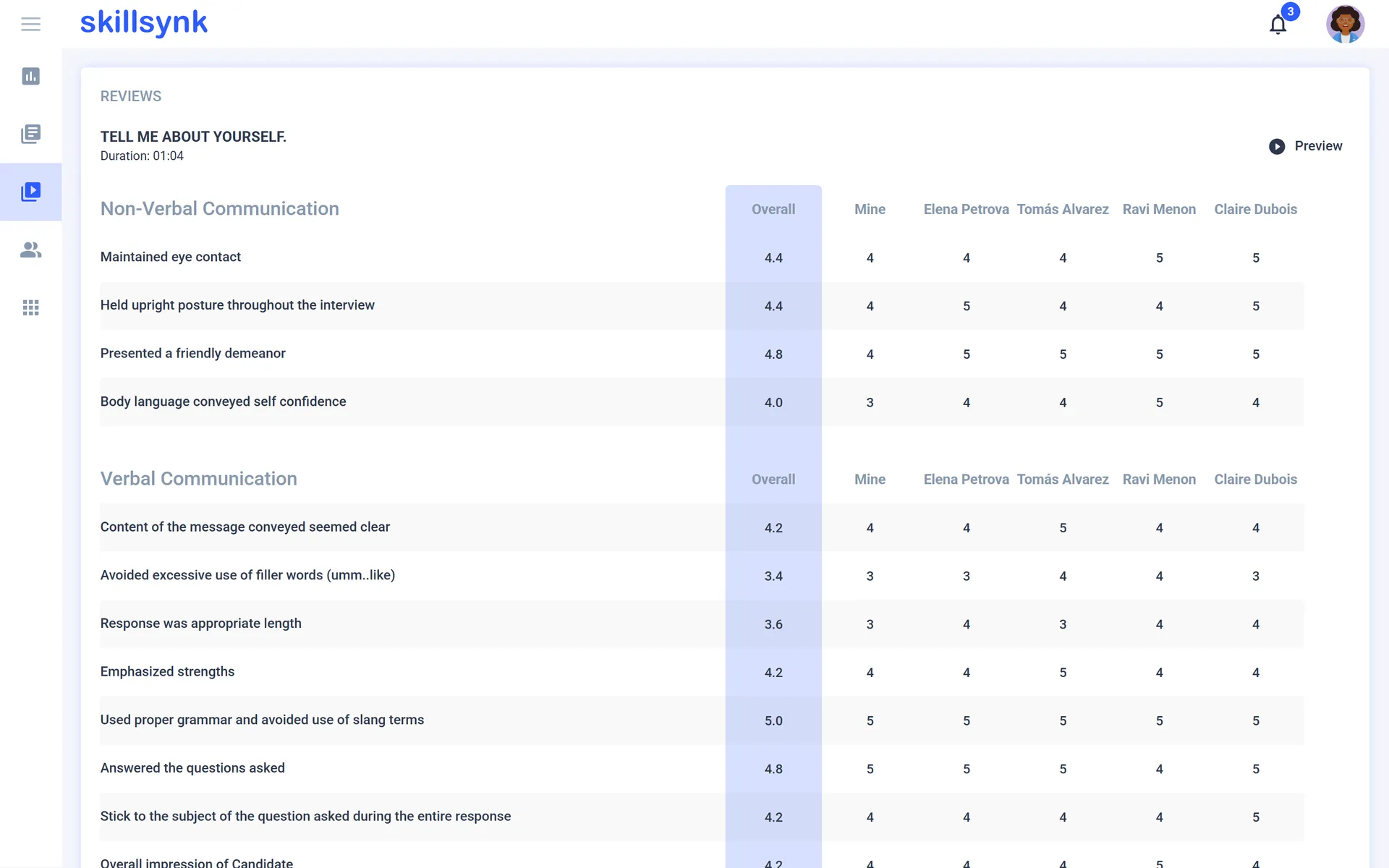Click the Non-Verbal Communication section heading
This screenshot has width=1389, height=868.
[x=219, y=208]
